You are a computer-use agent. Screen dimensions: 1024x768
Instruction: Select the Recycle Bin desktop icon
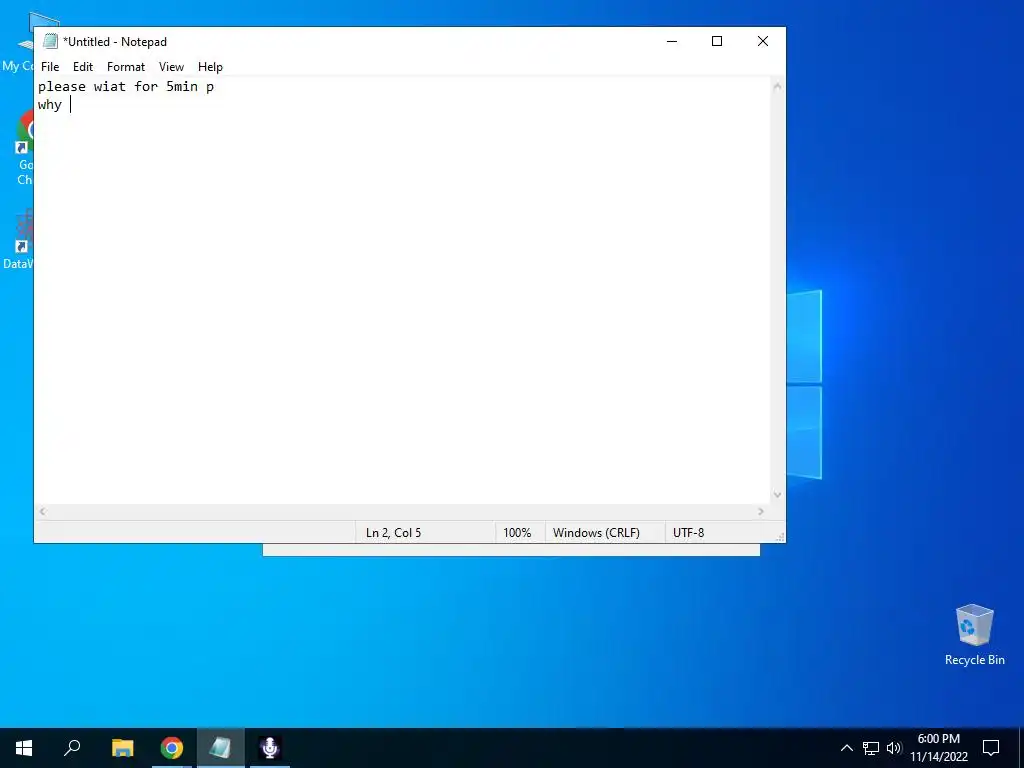coord(974,635)
